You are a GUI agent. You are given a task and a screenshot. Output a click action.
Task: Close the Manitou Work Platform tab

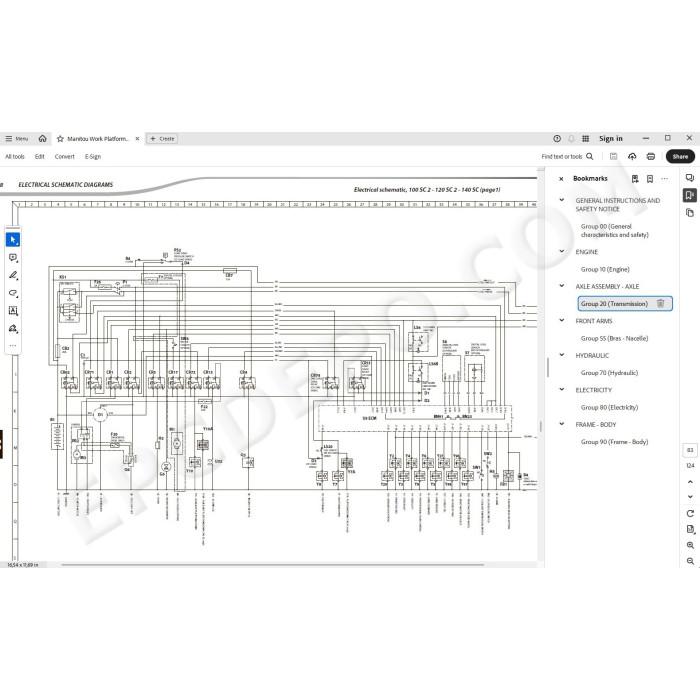[x=138, y=139]
